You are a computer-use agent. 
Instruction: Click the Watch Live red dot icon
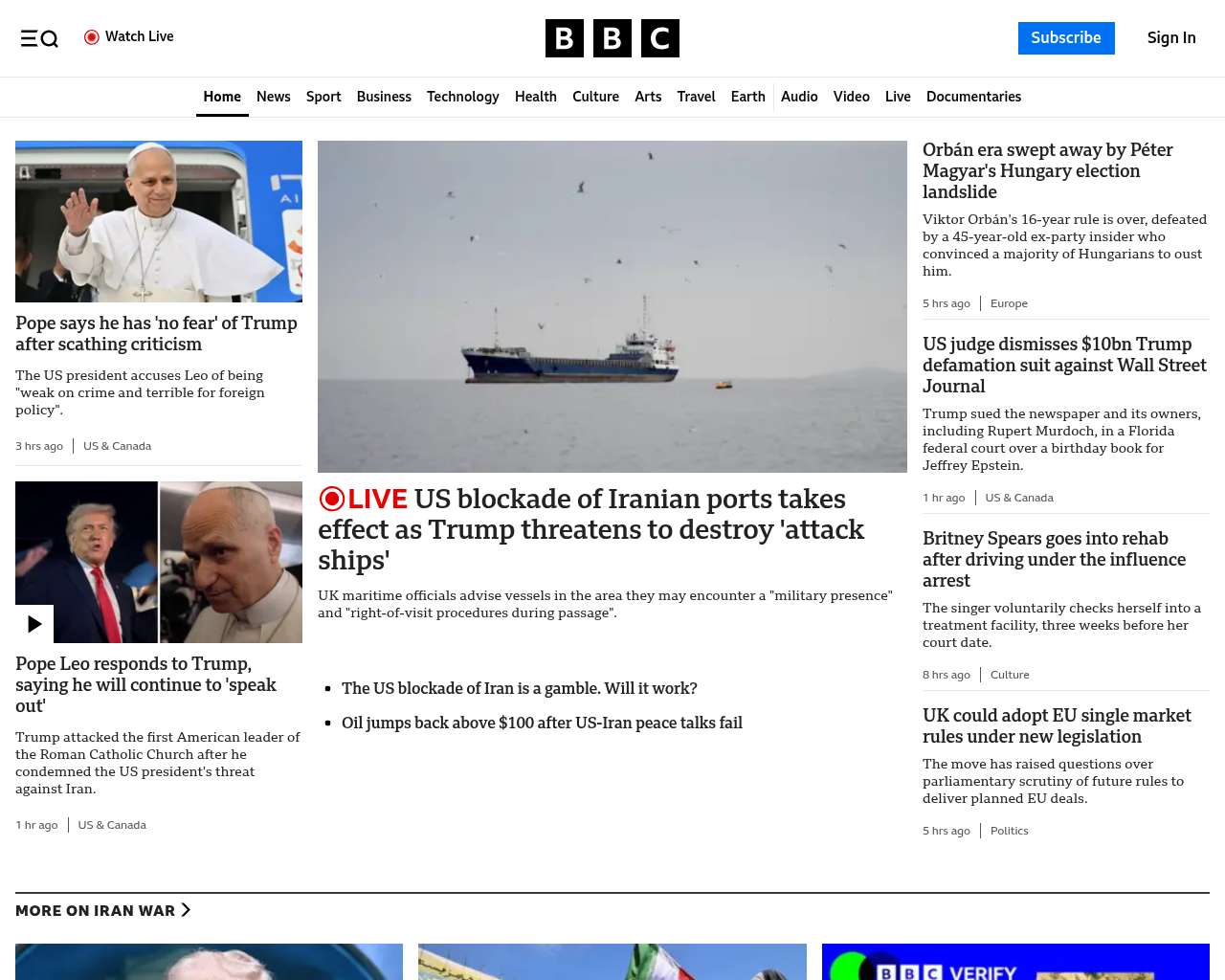(x=92, y=37)
